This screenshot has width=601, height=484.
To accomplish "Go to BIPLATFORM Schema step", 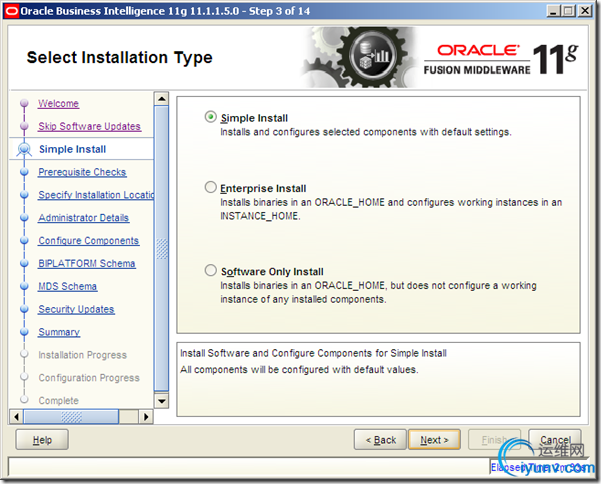I will [87, 264].
